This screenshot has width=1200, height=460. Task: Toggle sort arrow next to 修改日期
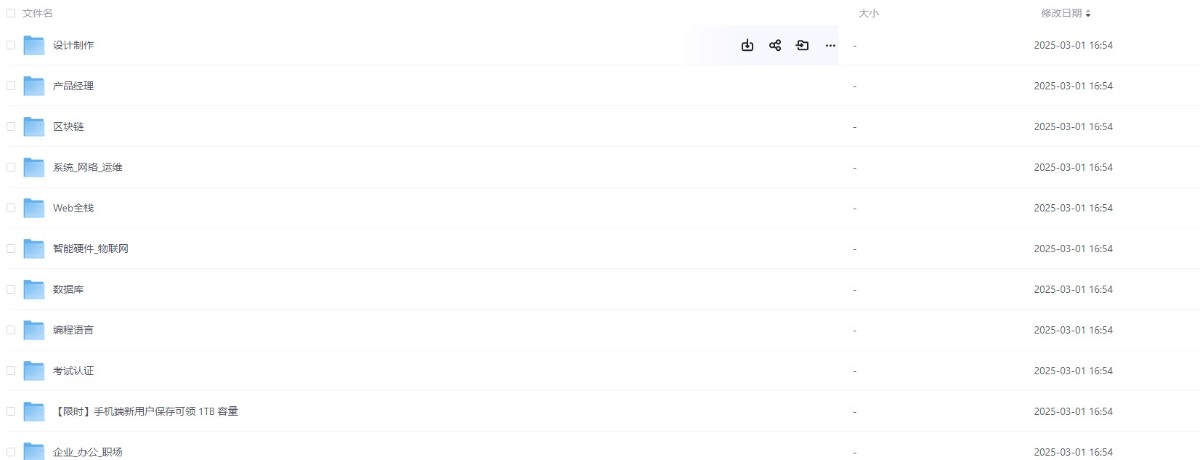click(x=1088, y=13)
